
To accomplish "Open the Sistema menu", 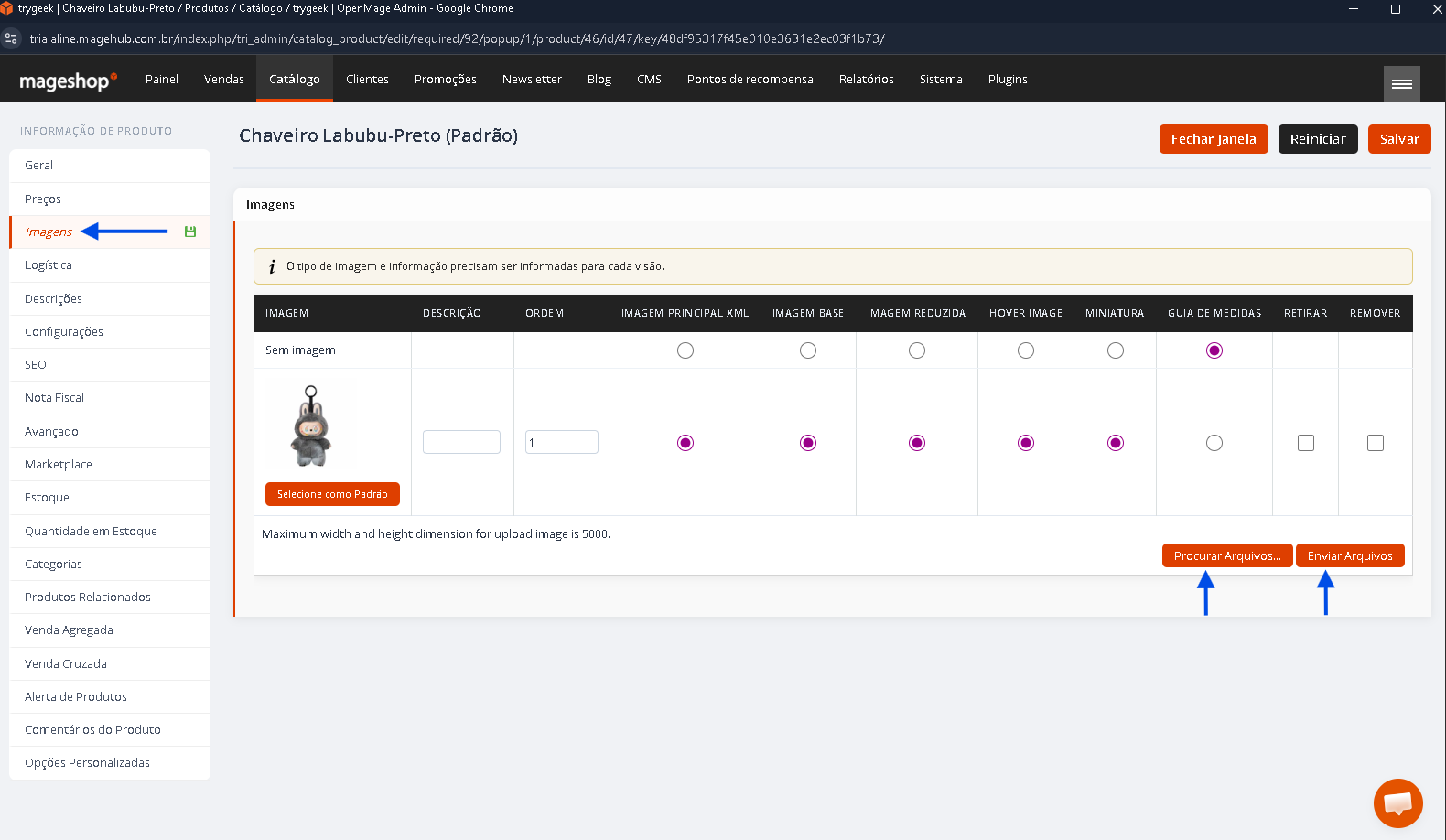I will [x=941, y=80].
